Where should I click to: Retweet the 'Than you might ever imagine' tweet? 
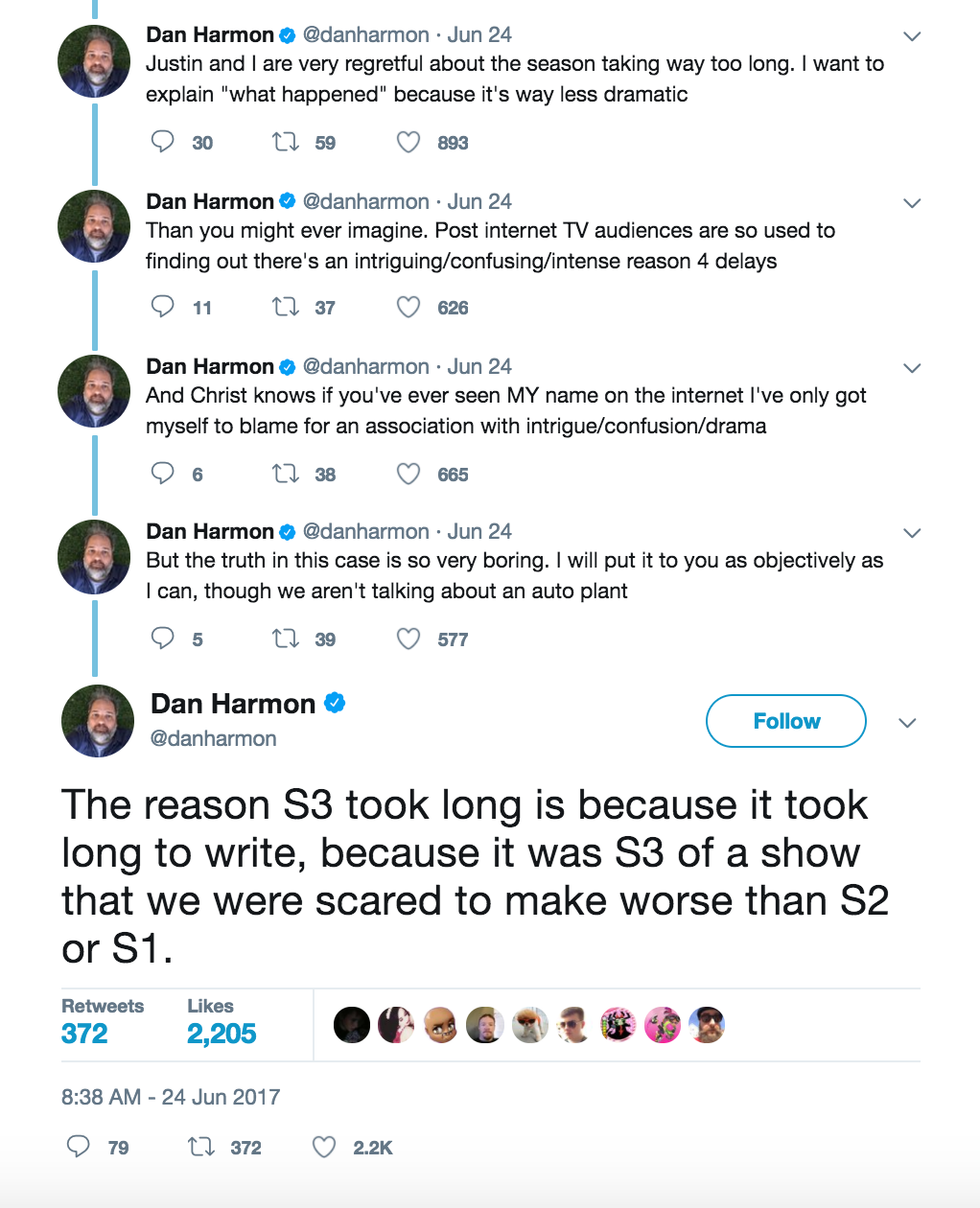(286, 308)
